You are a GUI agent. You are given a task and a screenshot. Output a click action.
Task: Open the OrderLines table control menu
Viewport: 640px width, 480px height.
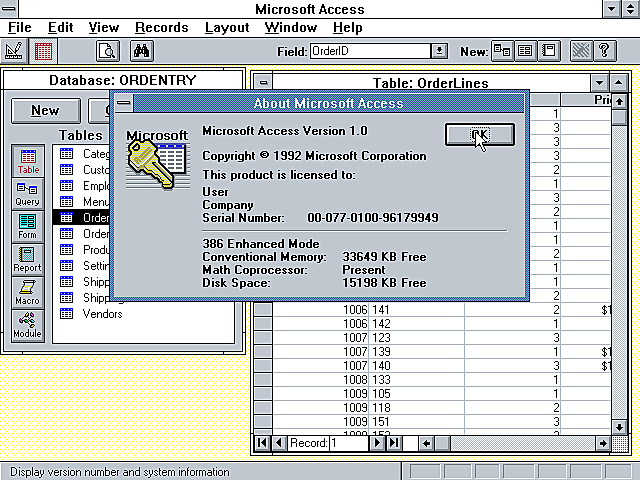click(x=263, y=83)
